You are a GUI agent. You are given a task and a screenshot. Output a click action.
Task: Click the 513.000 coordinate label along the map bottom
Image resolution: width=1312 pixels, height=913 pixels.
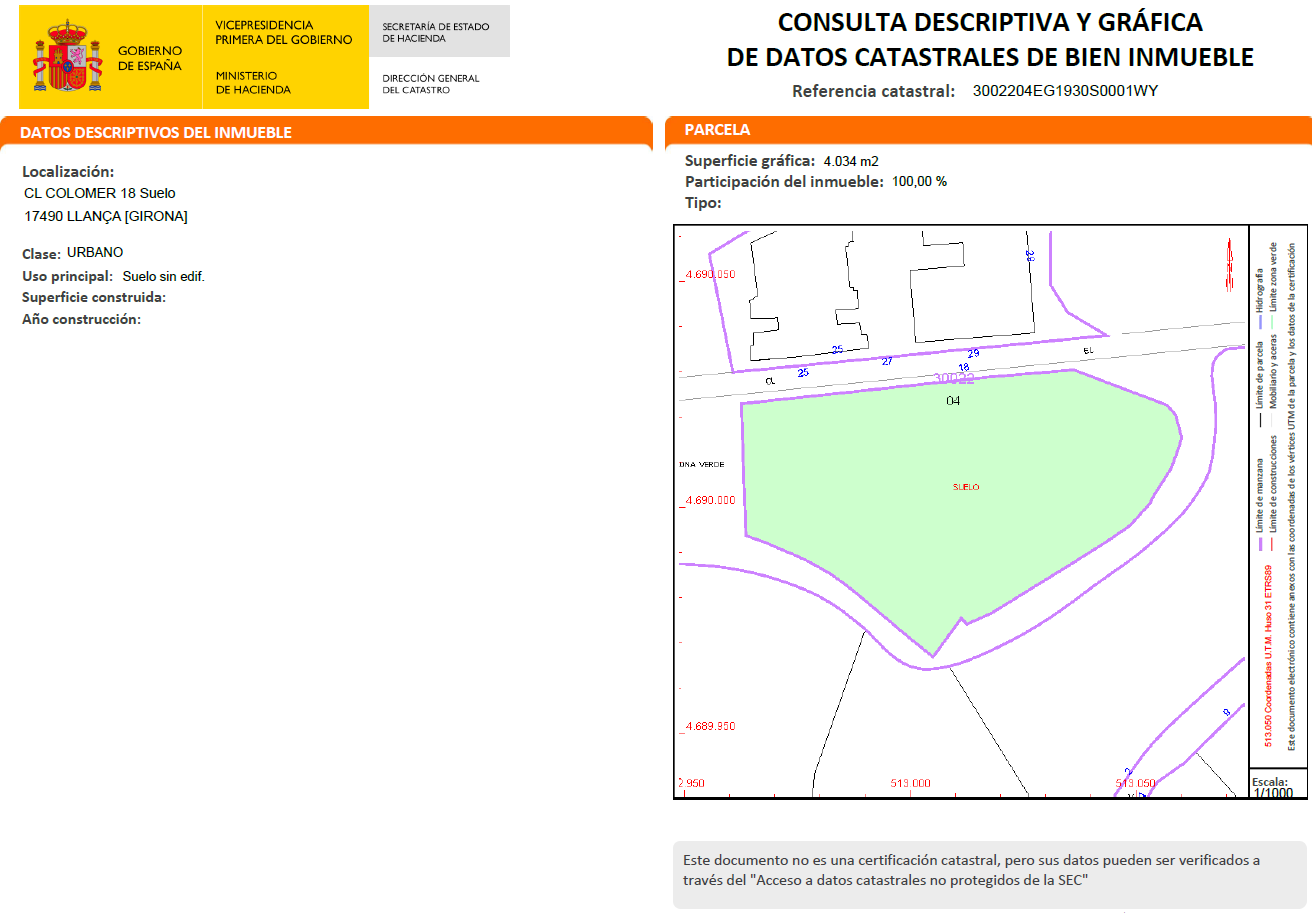(x=910, y=783)
